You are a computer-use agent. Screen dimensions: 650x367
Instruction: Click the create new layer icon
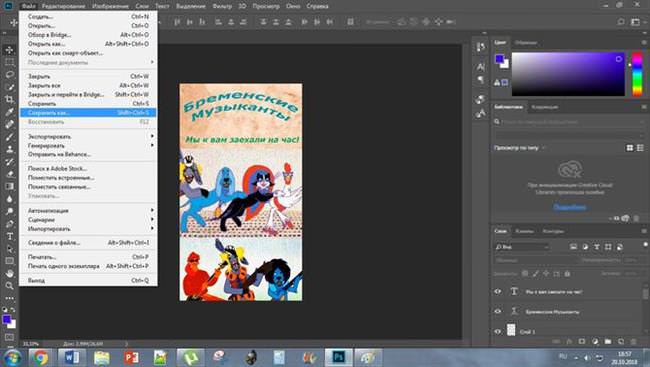(621, 341)
